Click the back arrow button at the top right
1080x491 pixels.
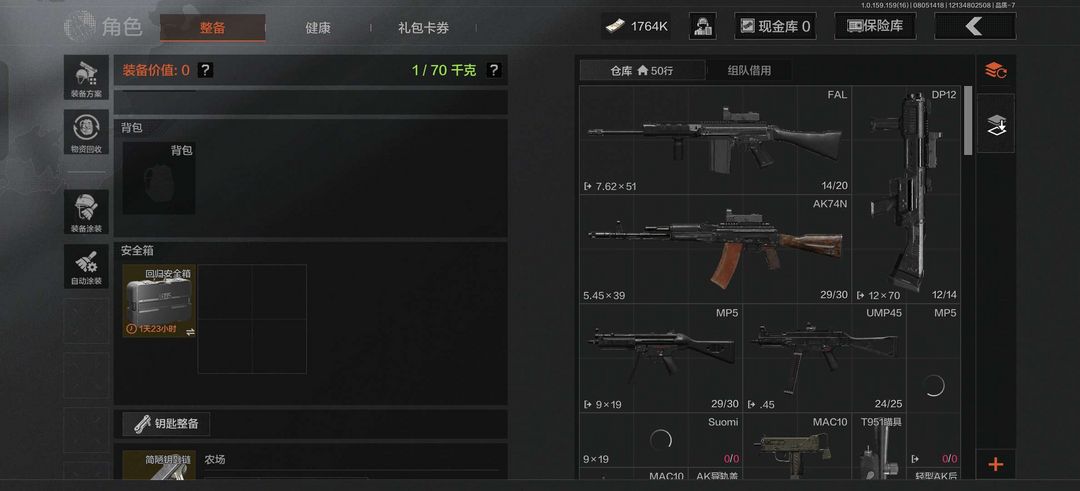tap(975, 26)
